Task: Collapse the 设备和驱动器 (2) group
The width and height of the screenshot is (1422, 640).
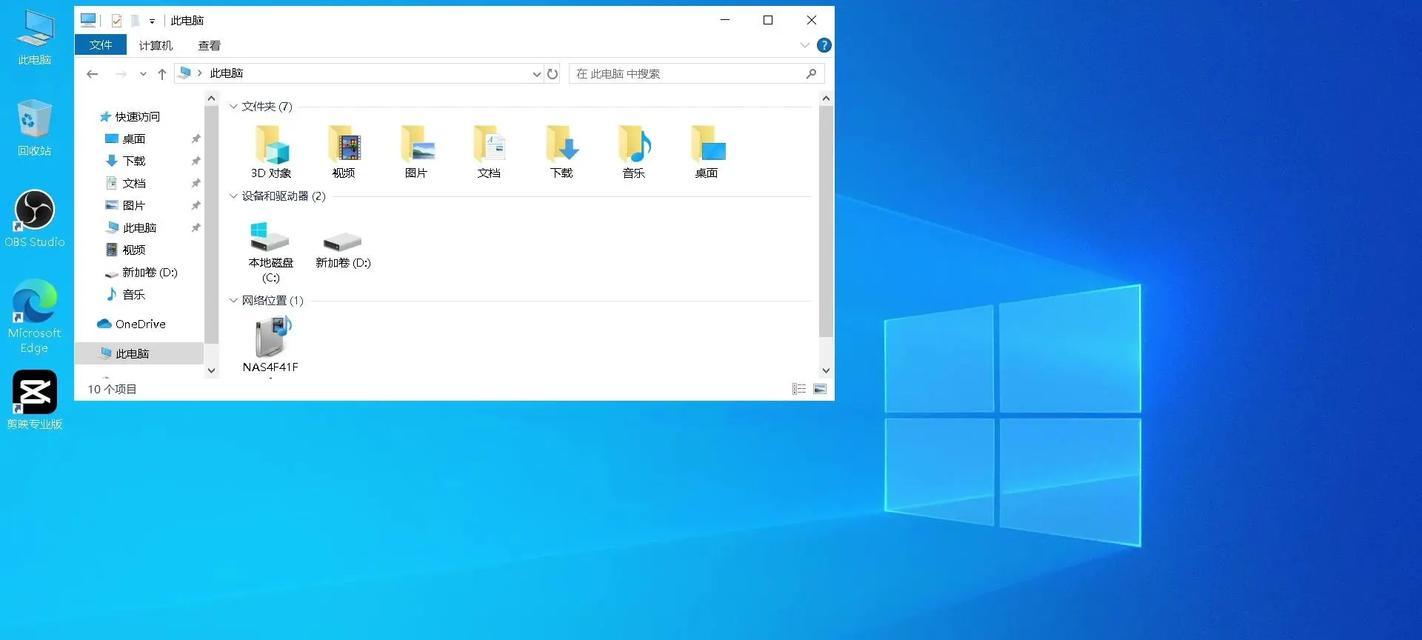Action: [x=234, y=196]
